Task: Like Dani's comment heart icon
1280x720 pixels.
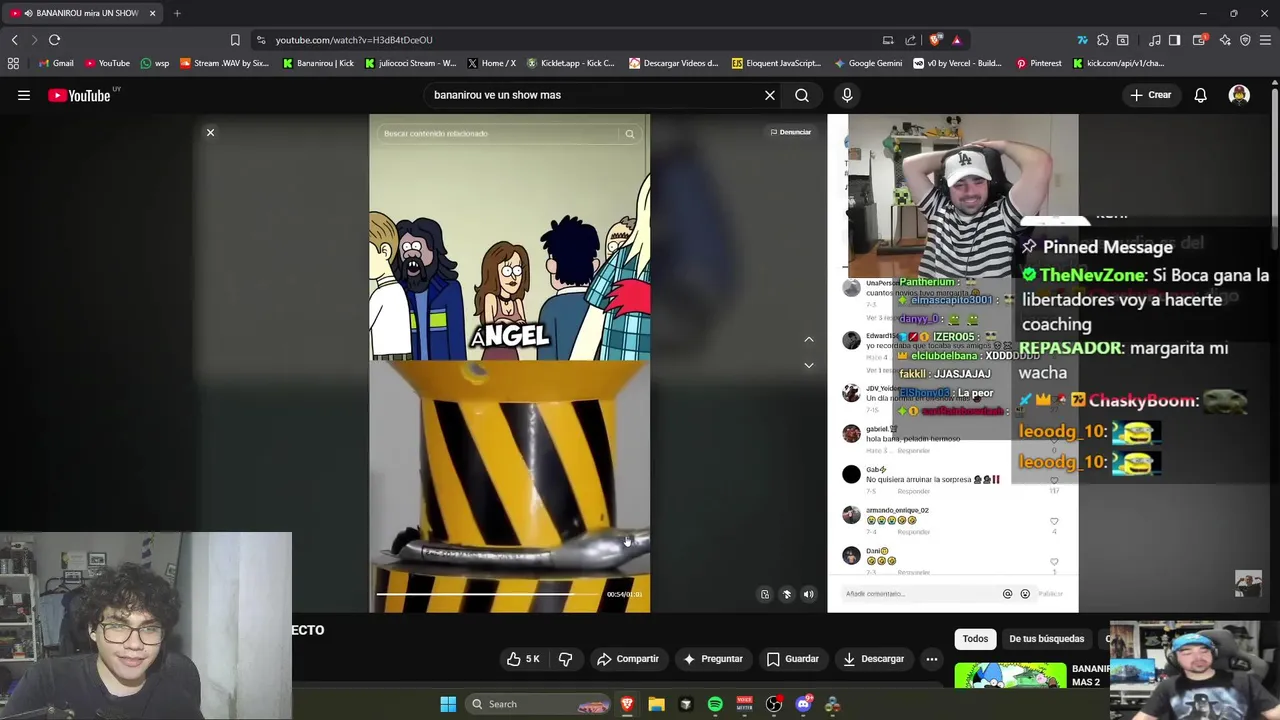Action: pos(1054,562)
